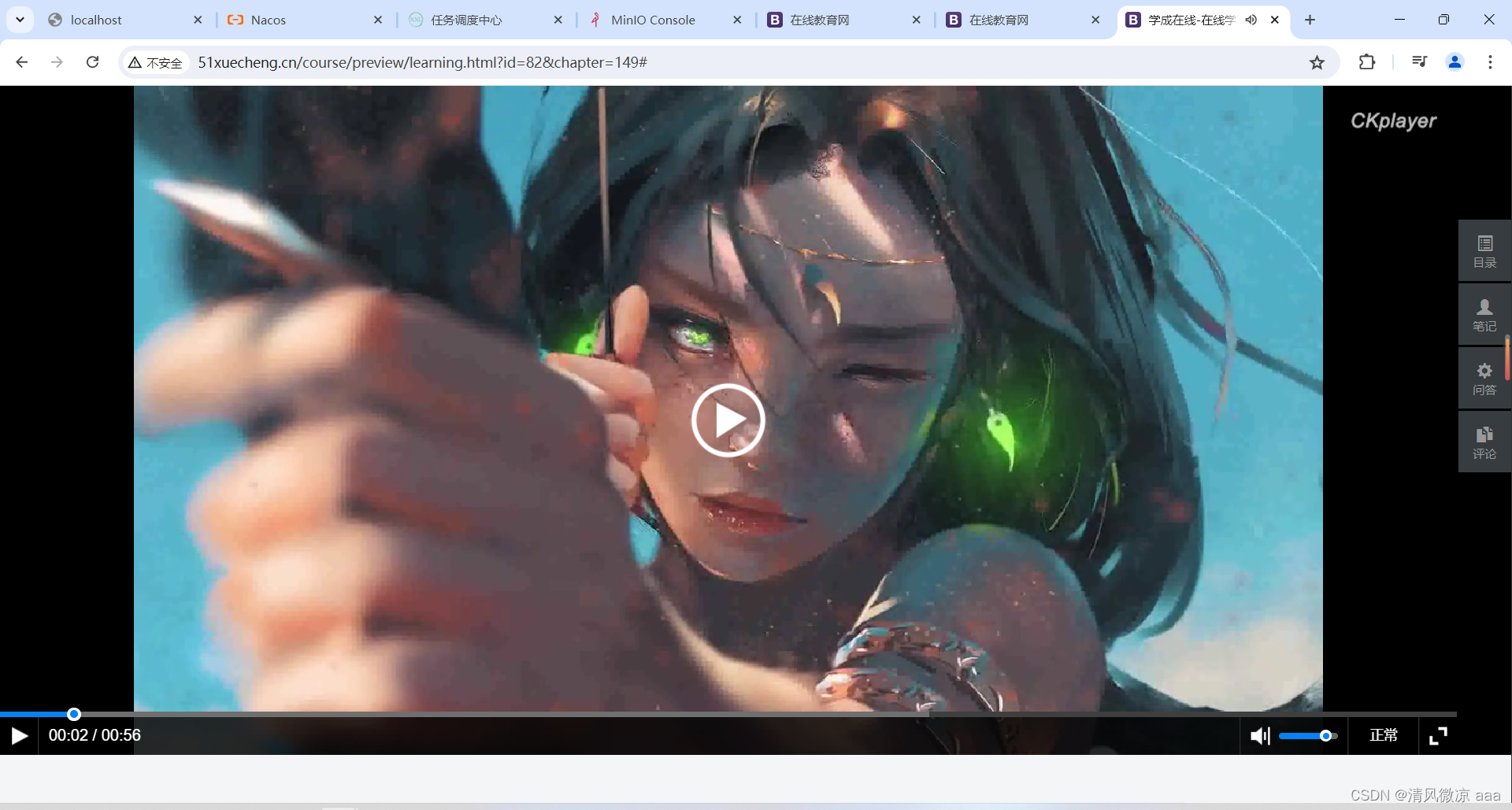Image resolution: width=1512 pixels, height=810 pixels.
Task: Click the CKplayer logo
Action: (x=1393, y=120)
